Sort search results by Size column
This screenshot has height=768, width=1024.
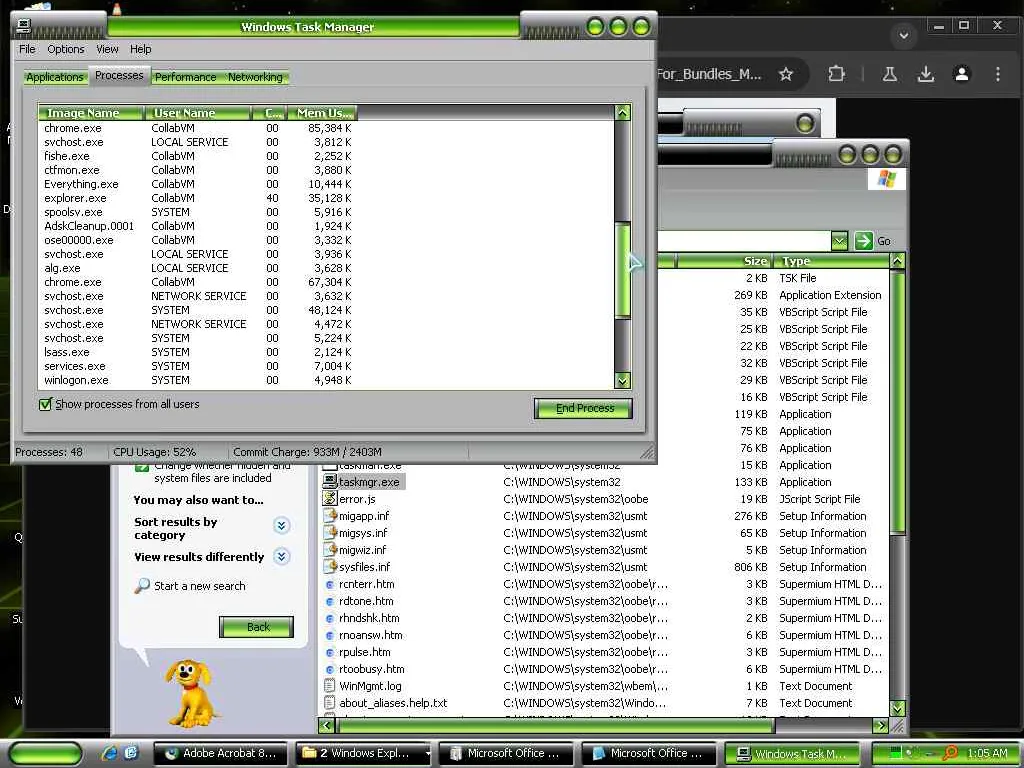pos(724,261)
